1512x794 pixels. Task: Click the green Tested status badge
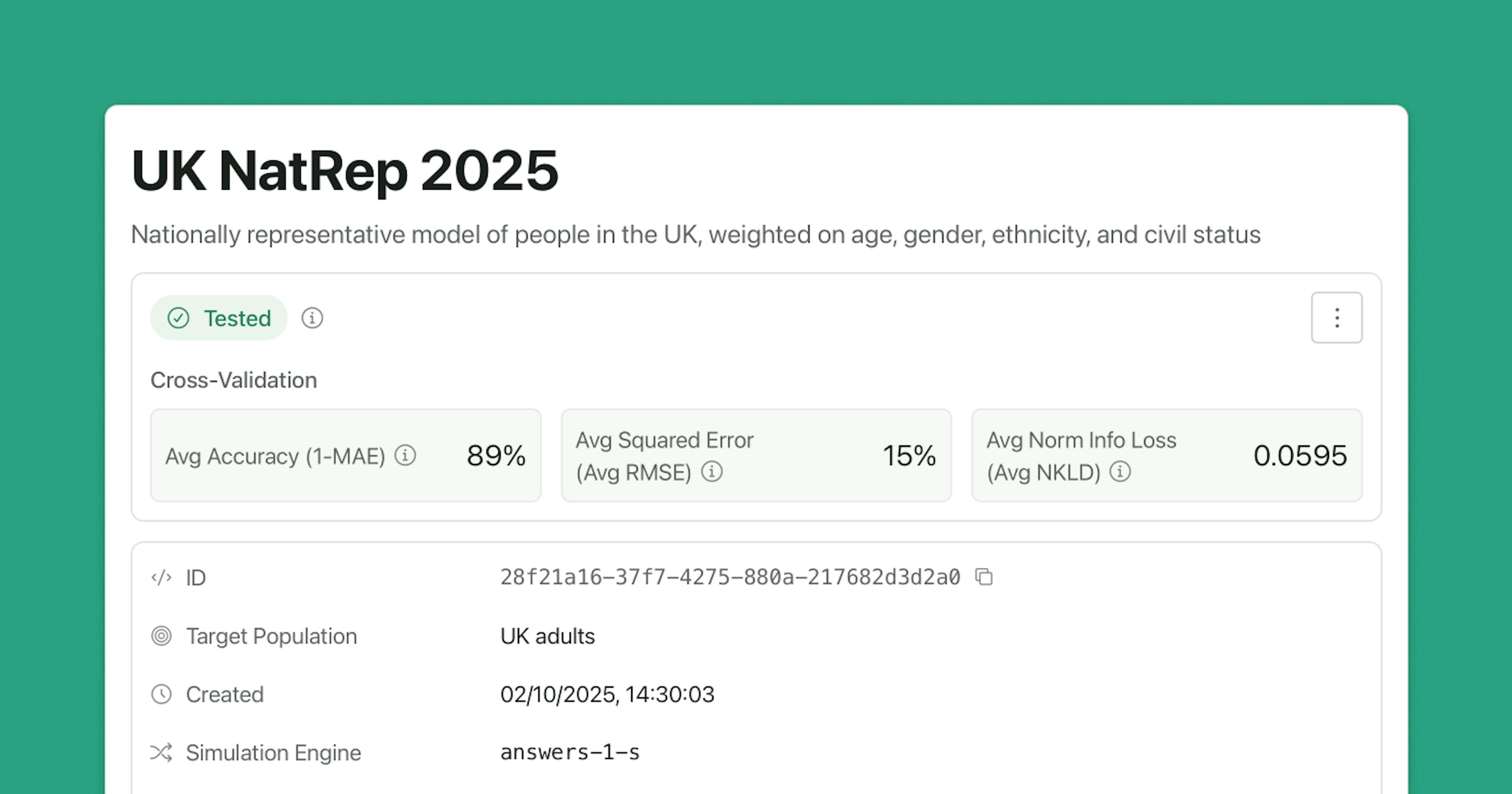219,318
